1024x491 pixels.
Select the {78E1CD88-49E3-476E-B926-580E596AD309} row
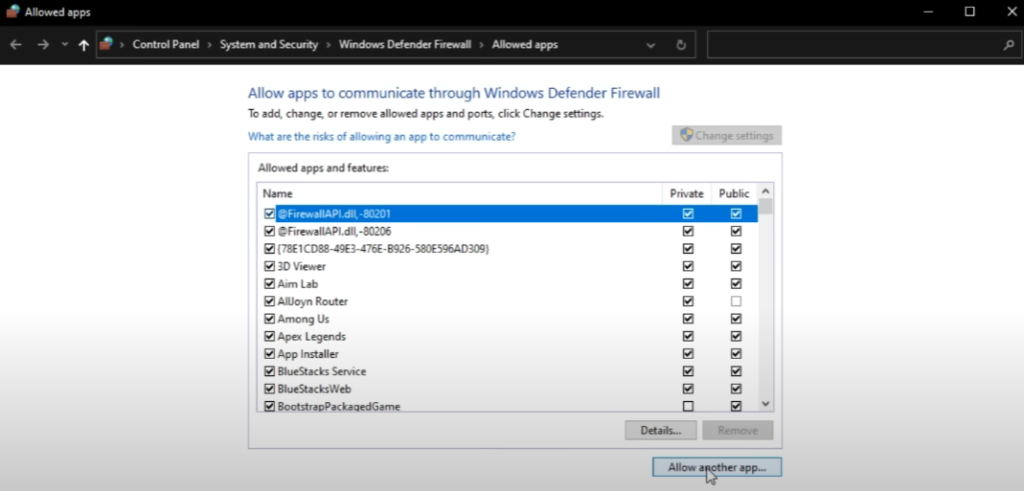[508, 249]
